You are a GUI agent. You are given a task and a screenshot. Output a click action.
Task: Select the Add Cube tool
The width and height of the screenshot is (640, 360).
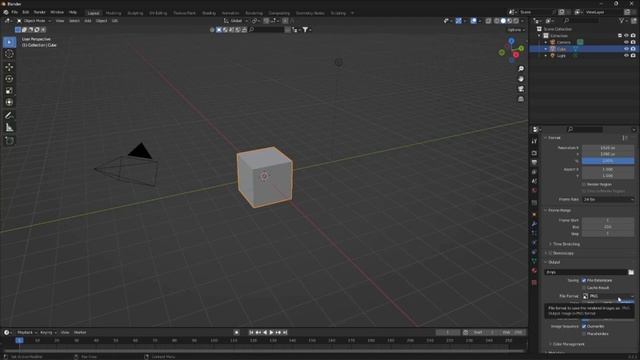pos(9,141)
